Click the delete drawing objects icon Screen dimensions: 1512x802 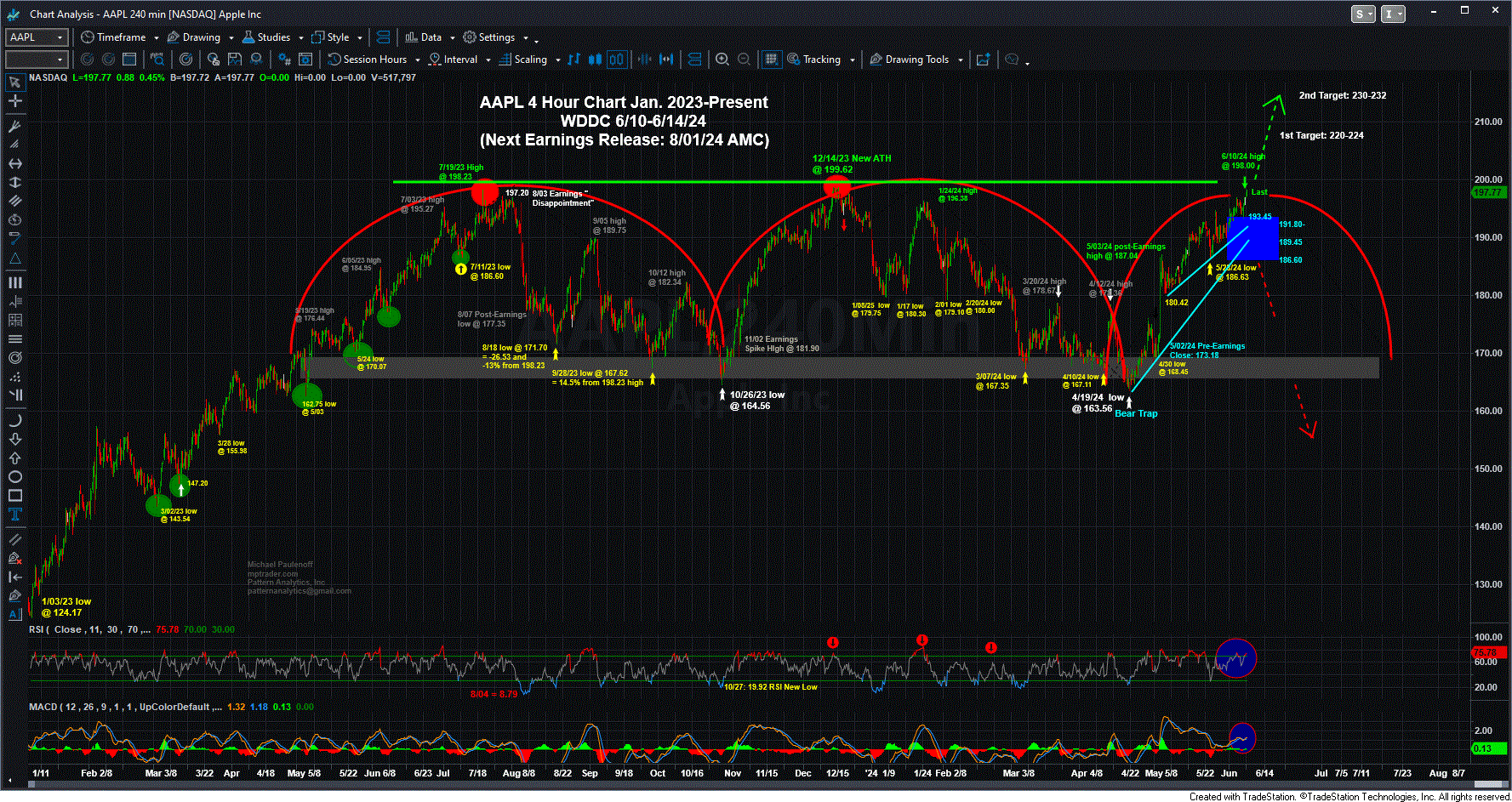tap(14, 558)
